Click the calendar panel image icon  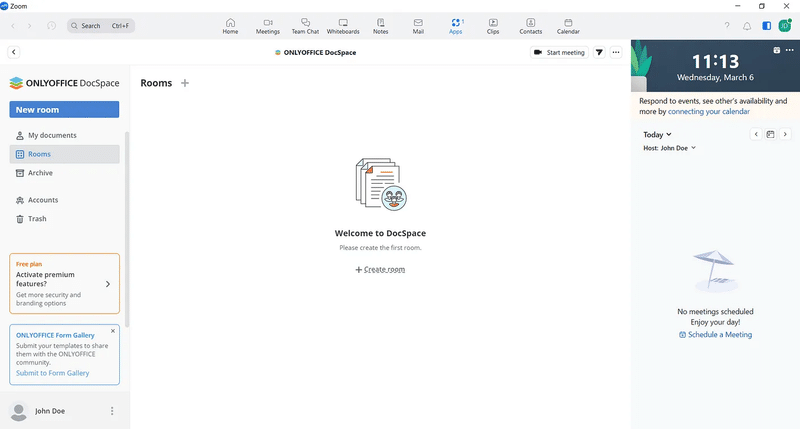click(x=777, y=50)
